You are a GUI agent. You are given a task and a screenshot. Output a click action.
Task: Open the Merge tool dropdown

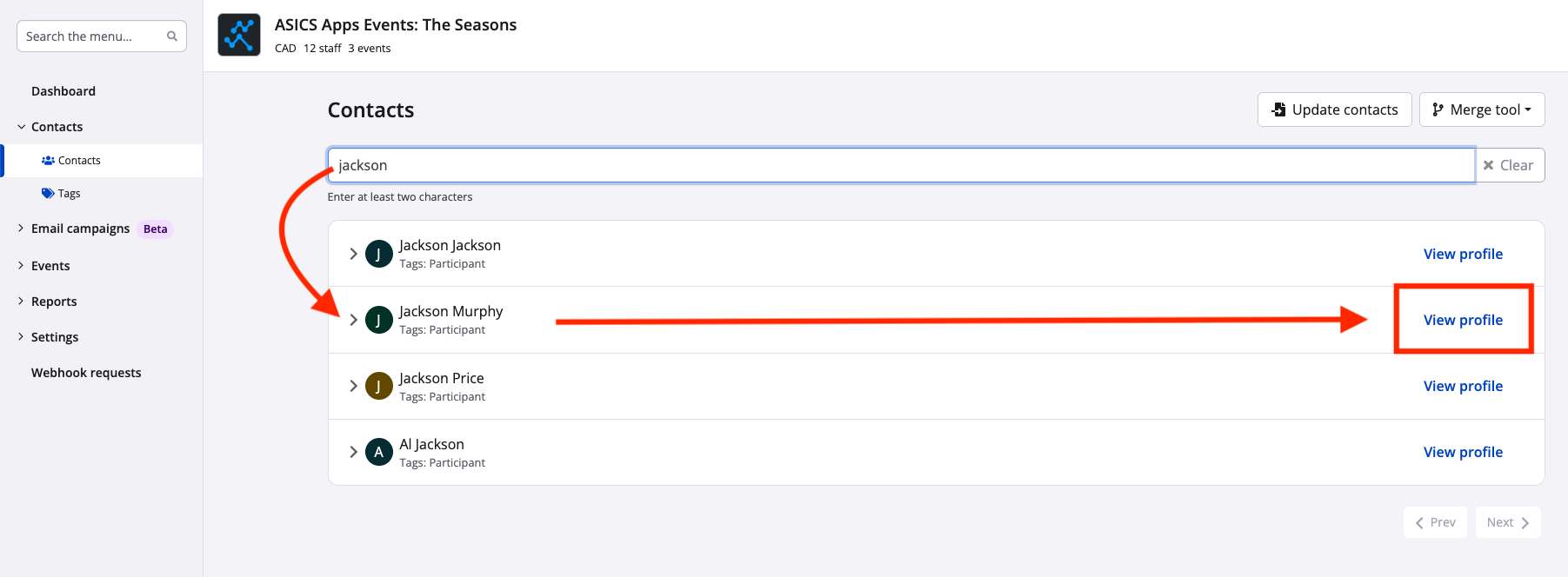point(1481,109)
